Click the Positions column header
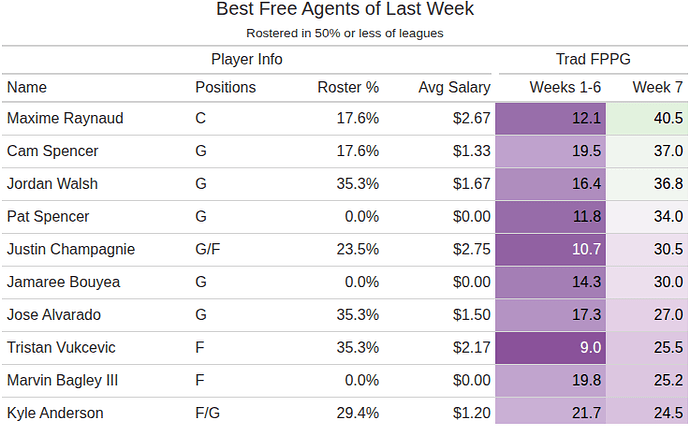The width and height of the screenshot is (690, 447). coord(225,87)
